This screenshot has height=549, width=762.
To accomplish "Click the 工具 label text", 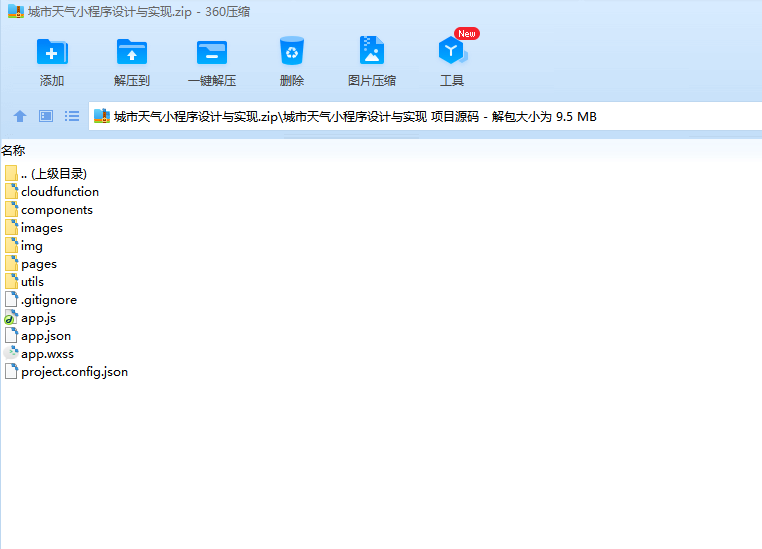I will 452,81.
